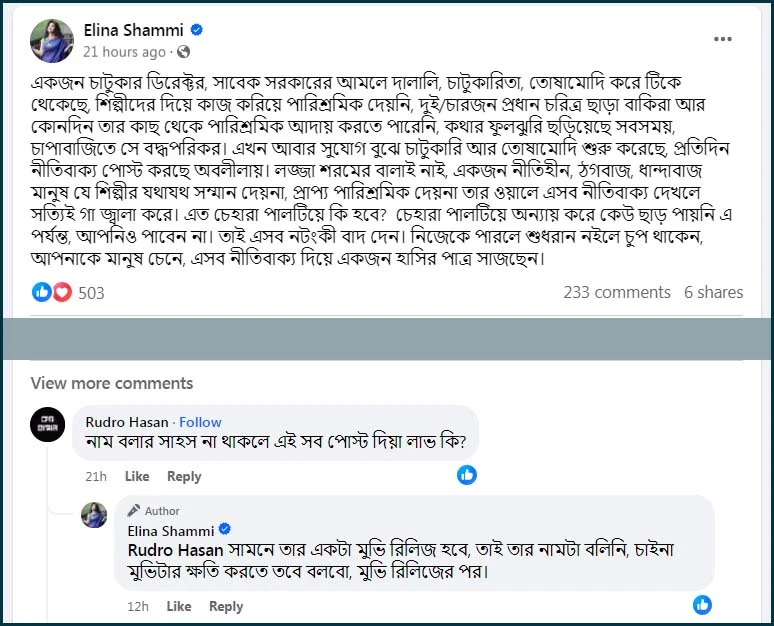Click Rudro Hasan's profile avatar

pos(48,424)
